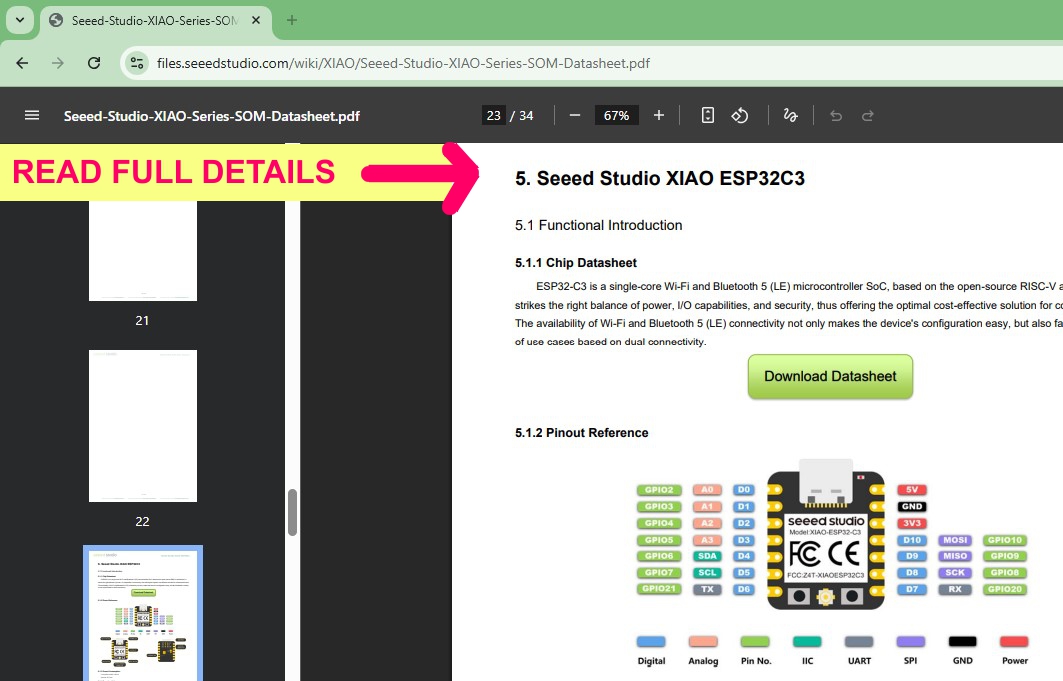
Task: Click the 5. Seeed Studio XIAO ESP32C3 heading
Action: (x=660, y=178)
